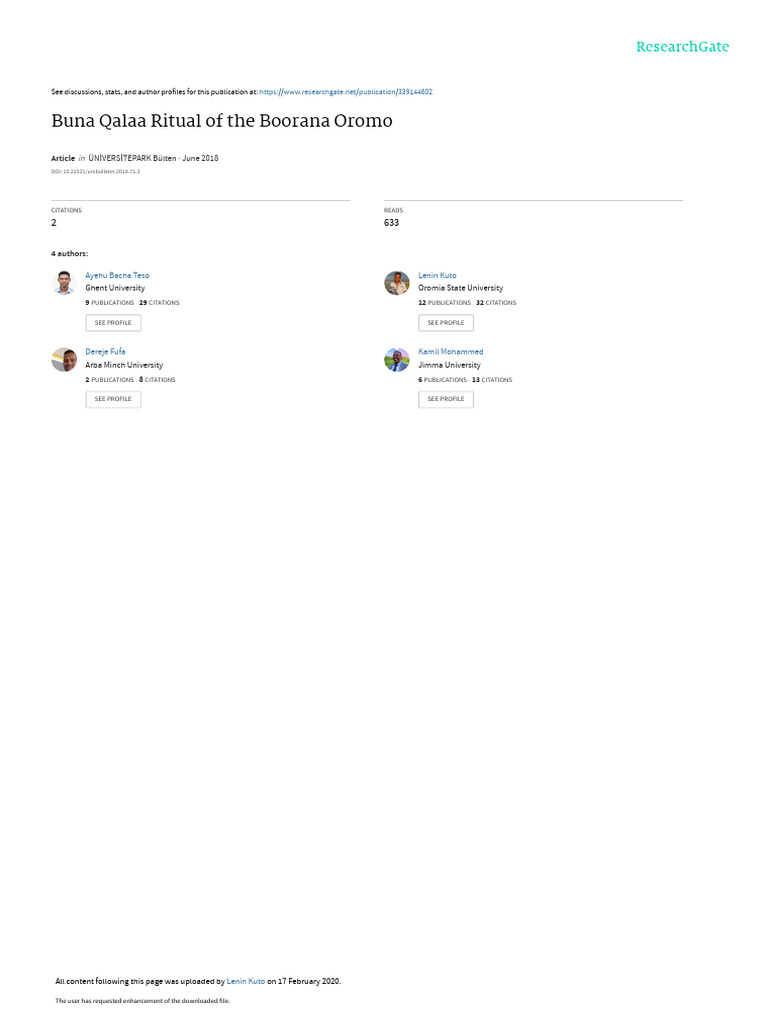Click Kamil Mohammed's profile photo
Screen dimensions: 768x1024
tap(396, 360)
